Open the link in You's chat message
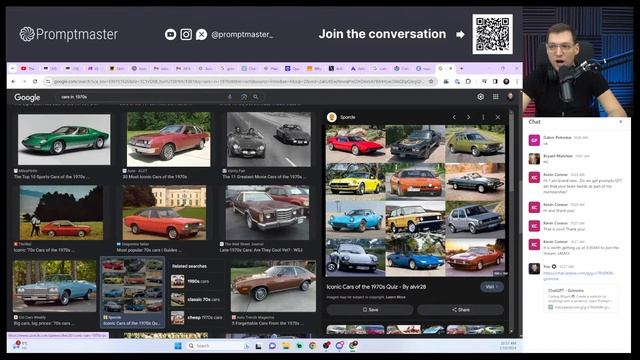This screenshot has width=640, height=360. [579, 276]
